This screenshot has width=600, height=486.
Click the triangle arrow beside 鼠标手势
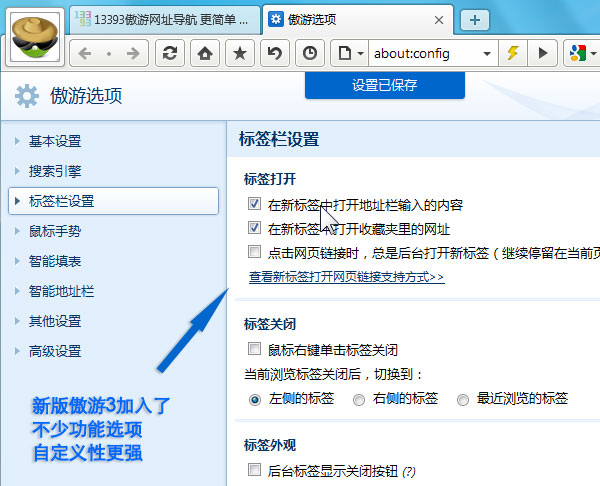point(17,231)
